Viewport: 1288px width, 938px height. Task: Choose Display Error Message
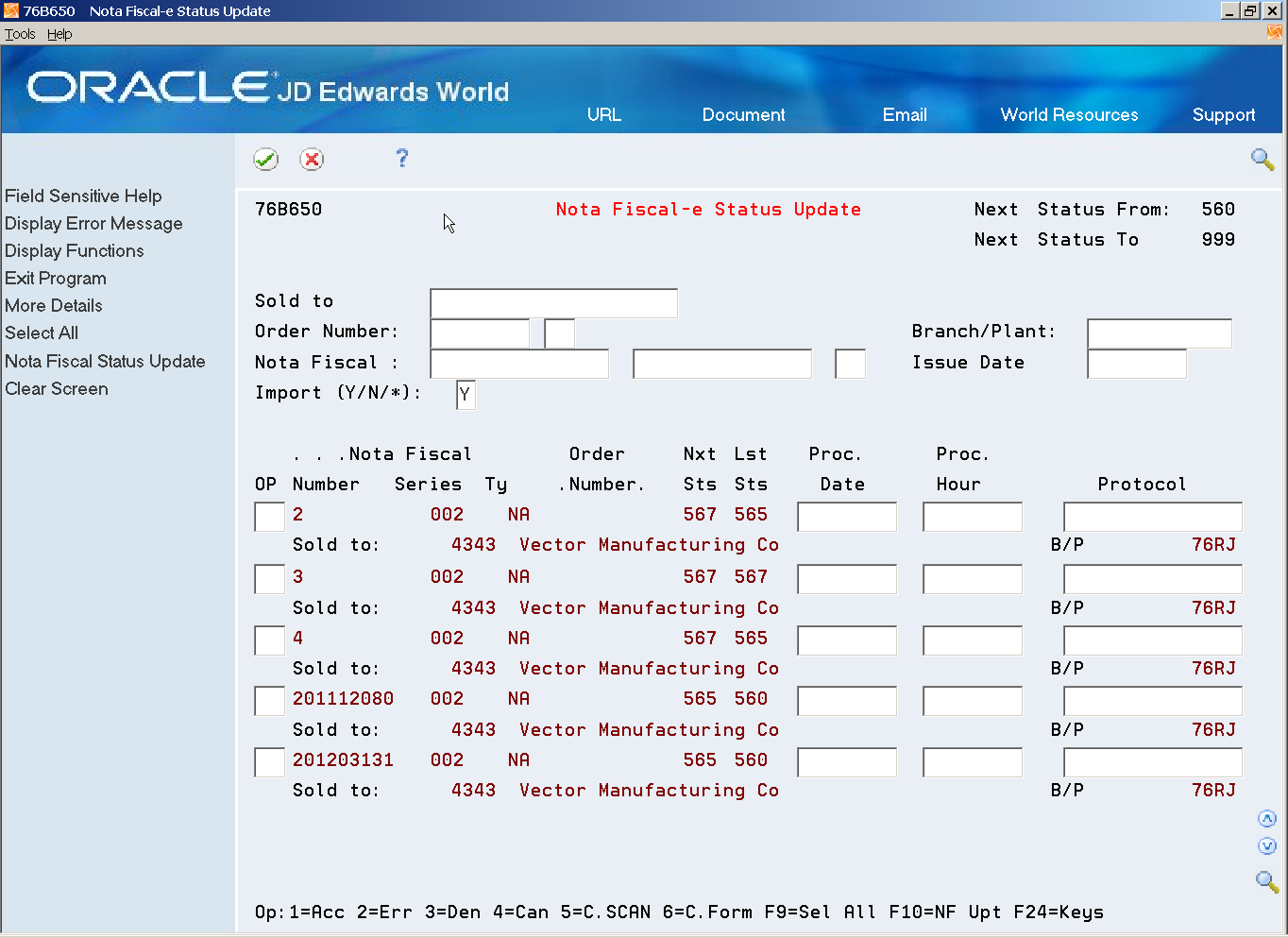coord(93,223)
